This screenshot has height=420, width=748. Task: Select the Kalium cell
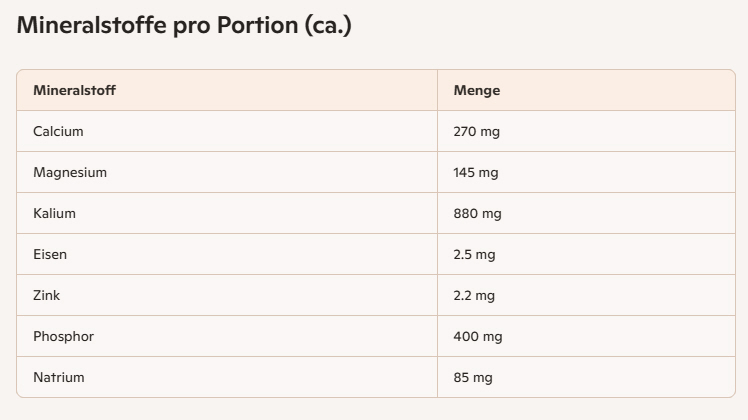(x=54, y=213)
